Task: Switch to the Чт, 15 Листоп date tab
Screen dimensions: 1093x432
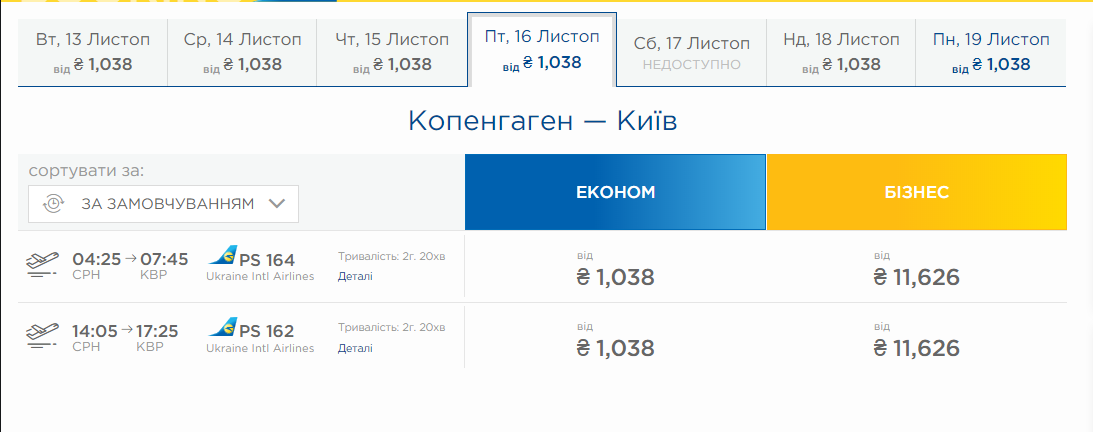Action: [x=392, y=52]
